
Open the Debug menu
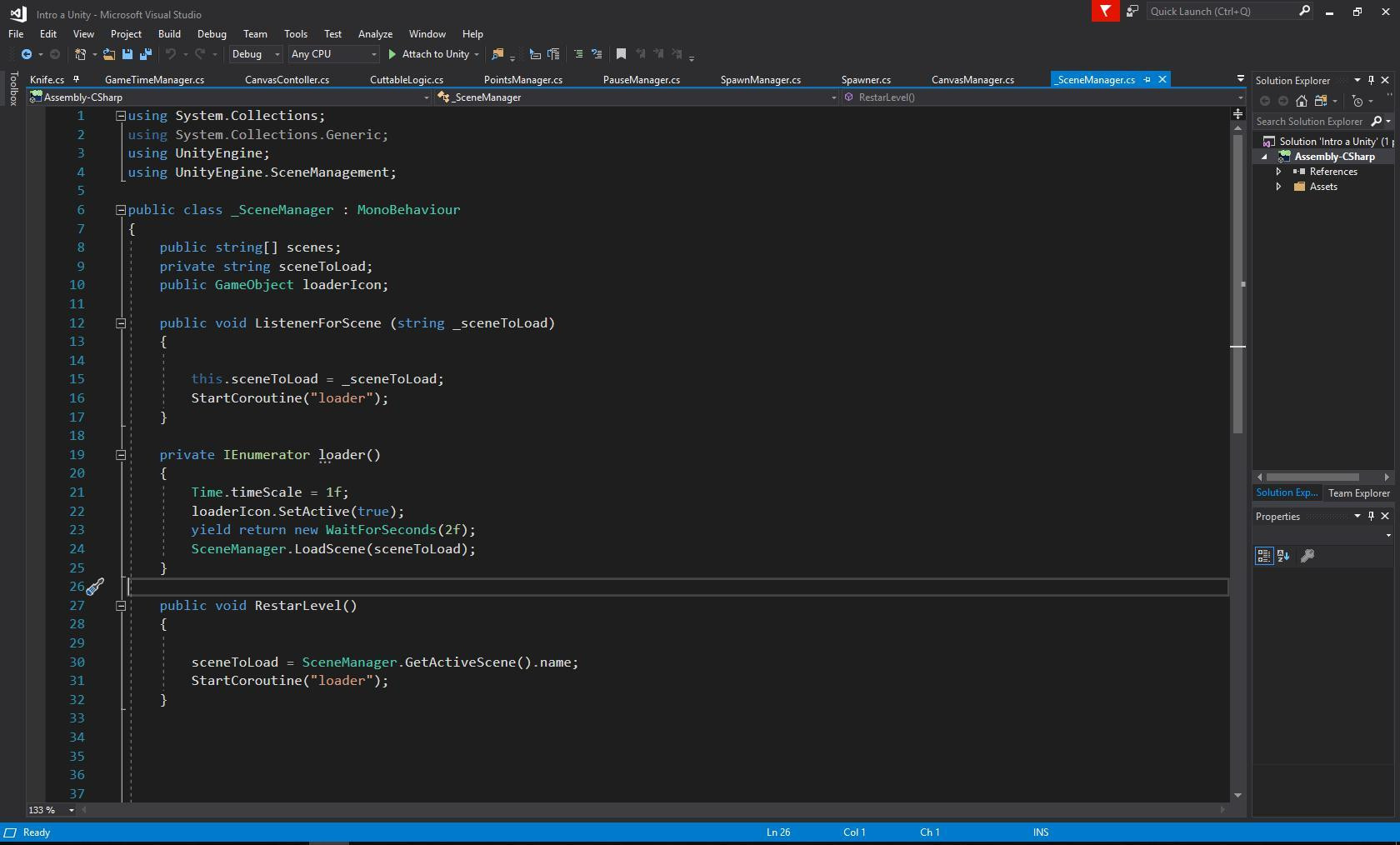(212, 34)
